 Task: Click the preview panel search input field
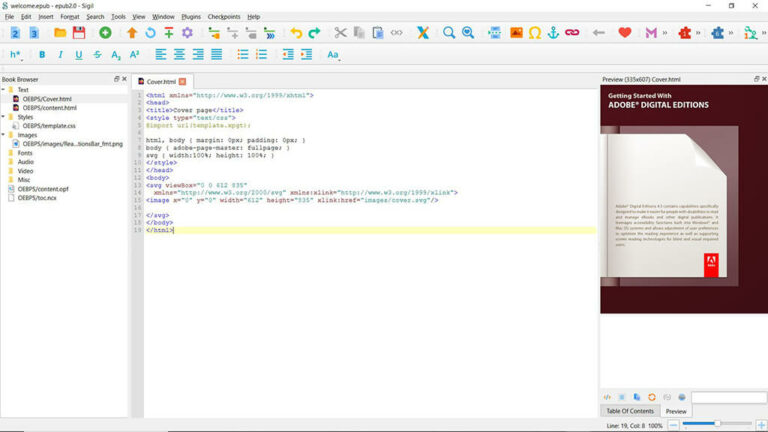coord(728,397)
